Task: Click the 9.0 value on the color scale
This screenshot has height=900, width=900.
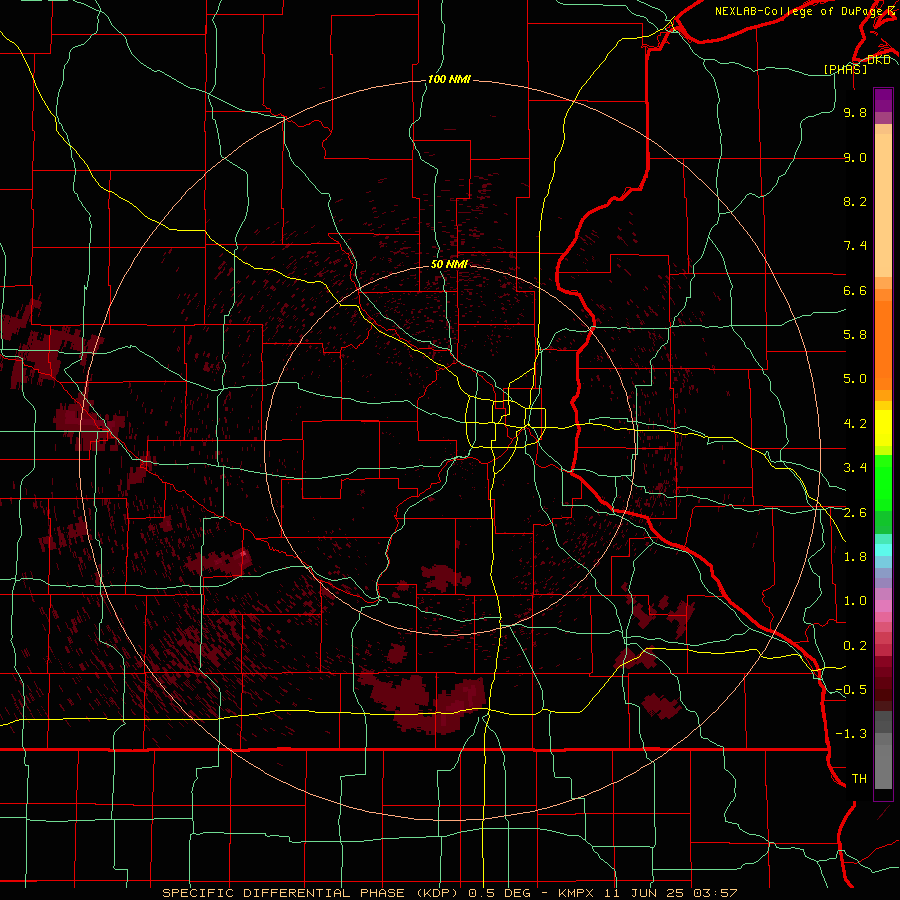Action: 855,157
